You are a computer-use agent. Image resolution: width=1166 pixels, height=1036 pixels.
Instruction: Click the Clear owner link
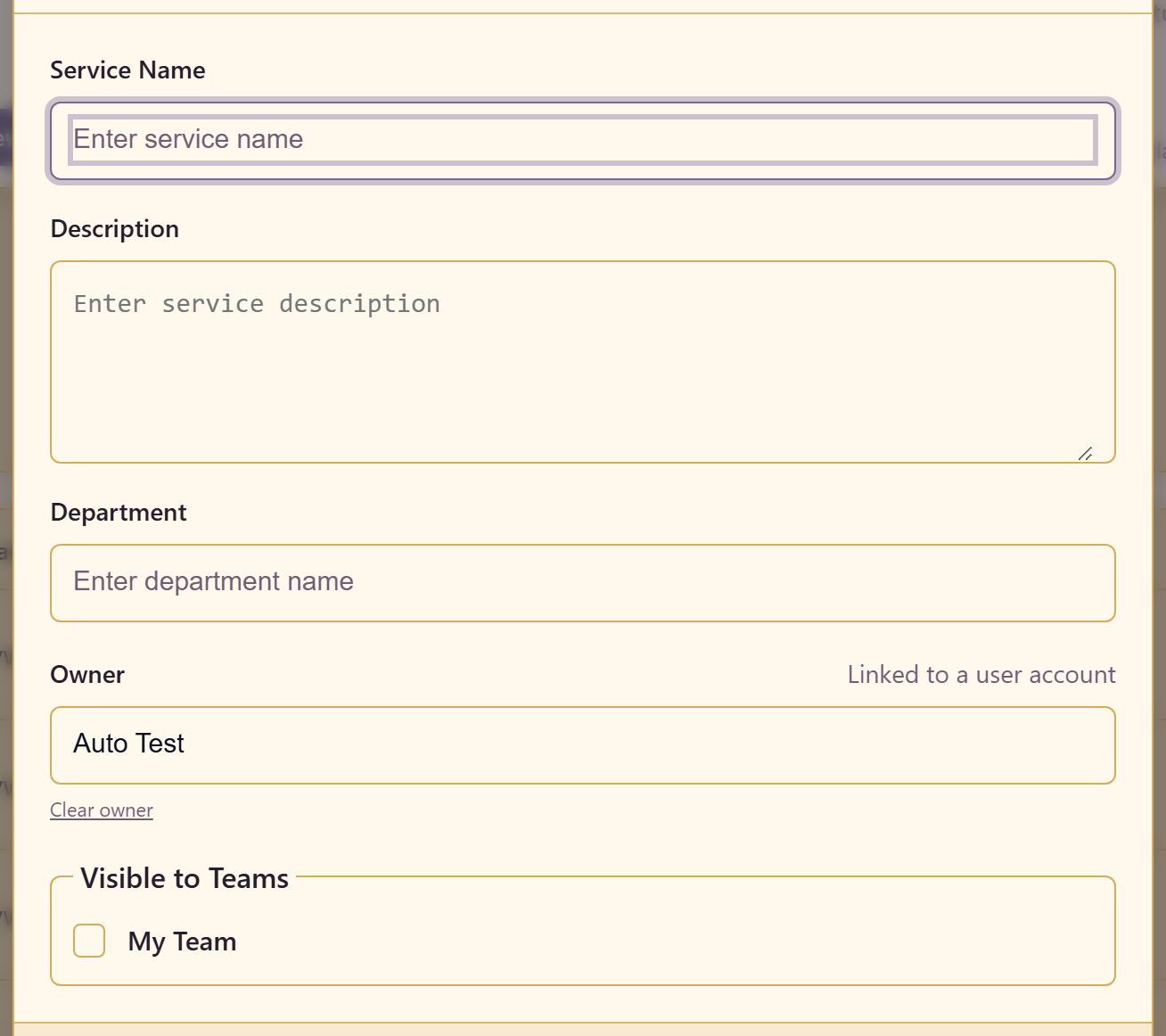coord(102,810)
